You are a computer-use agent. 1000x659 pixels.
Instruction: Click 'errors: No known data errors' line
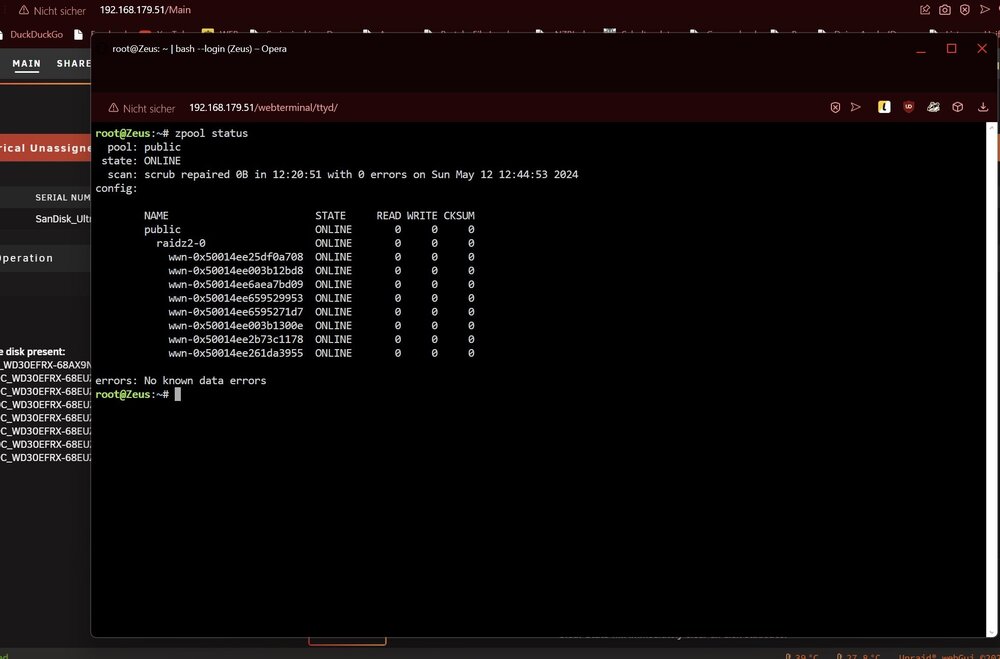tap(180, 381)
